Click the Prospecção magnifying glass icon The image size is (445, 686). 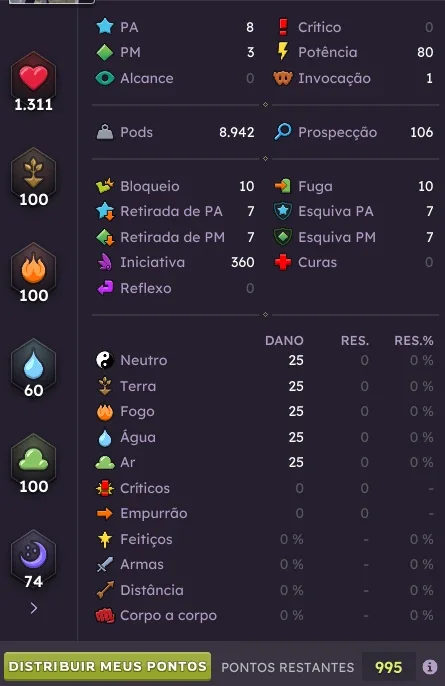pos(283,132)
